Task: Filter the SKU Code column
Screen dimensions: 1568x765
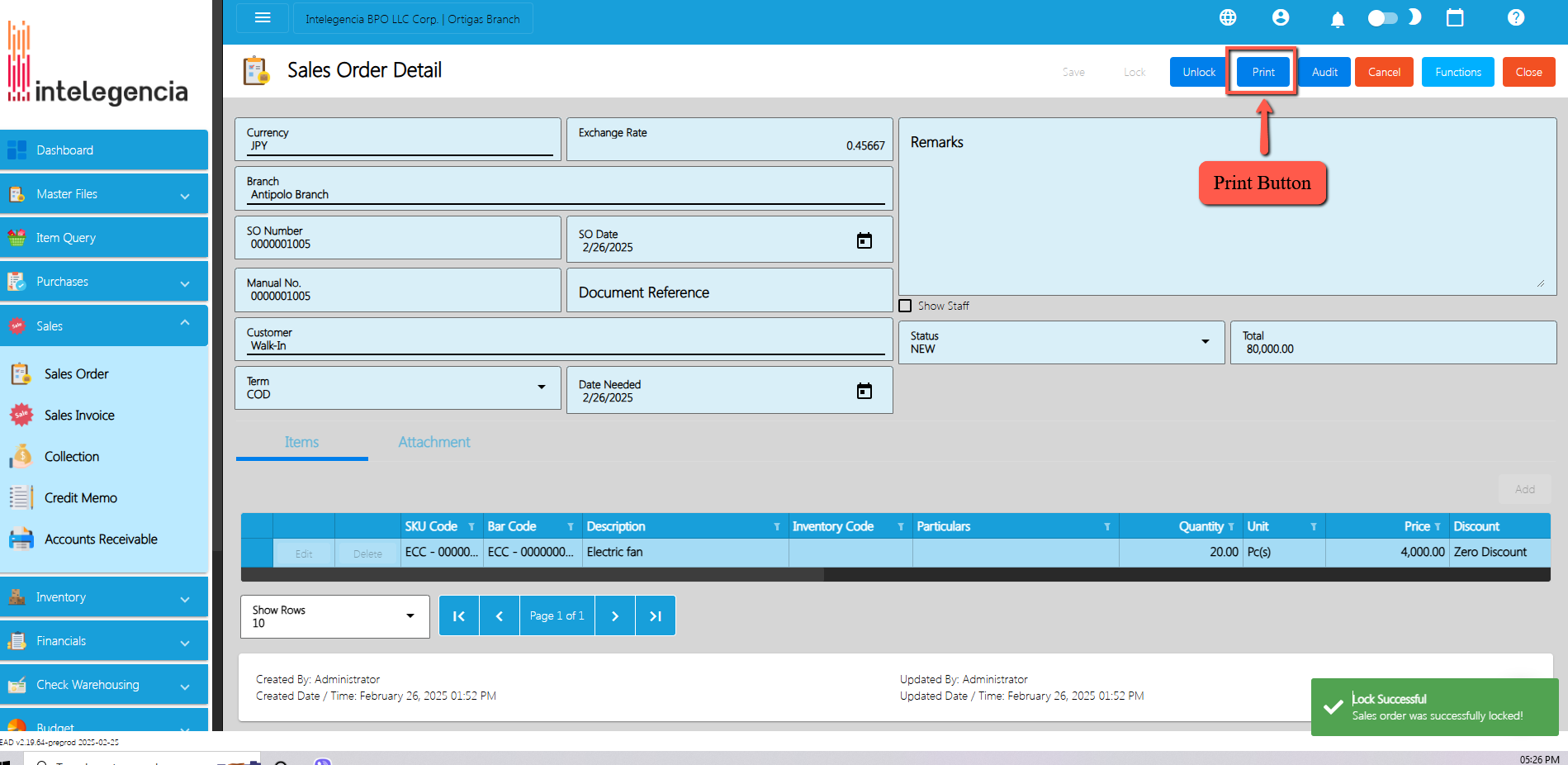Action: [471, 527]
